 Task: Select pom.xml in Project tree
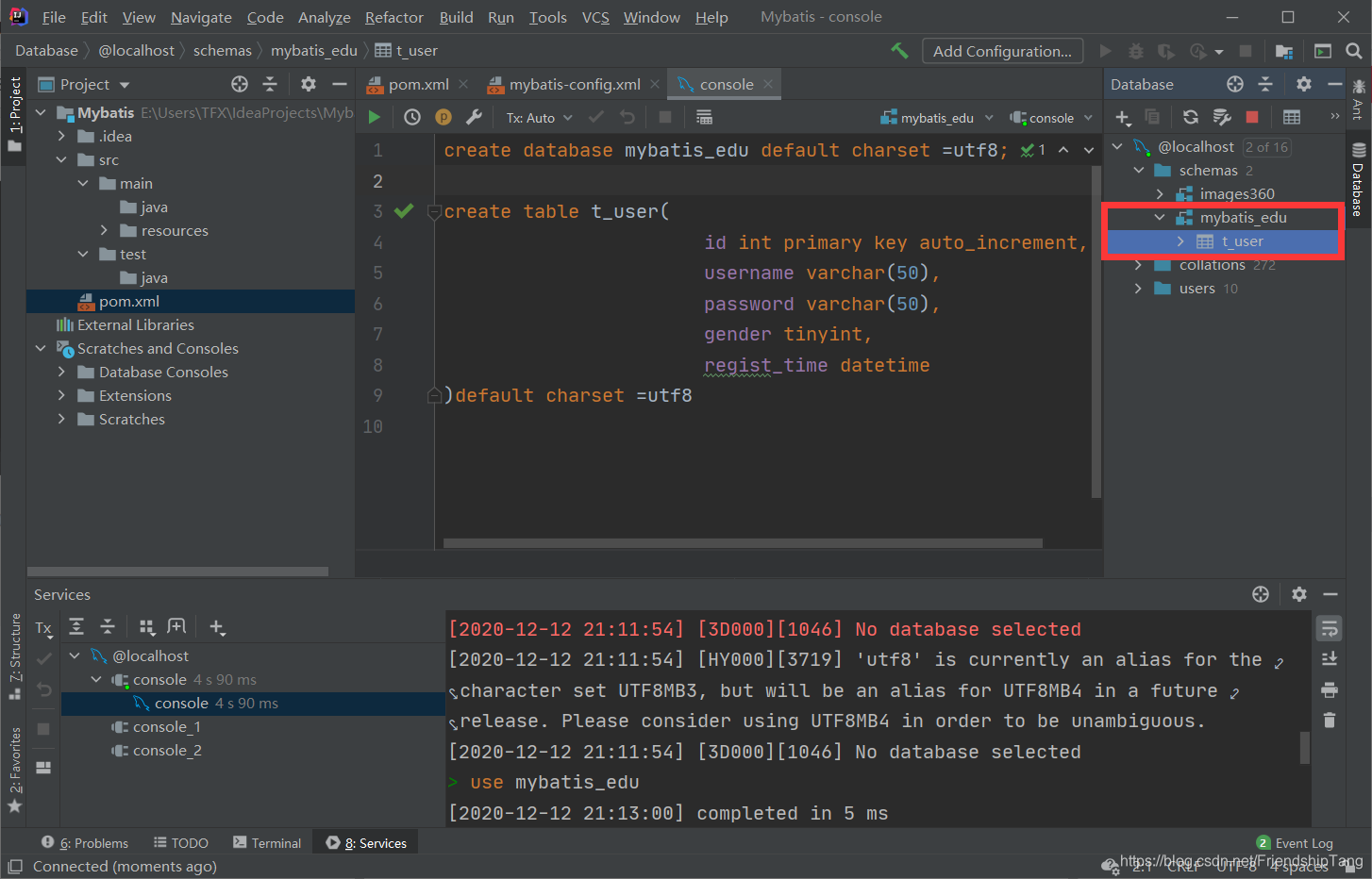click(x=191, y=301)
